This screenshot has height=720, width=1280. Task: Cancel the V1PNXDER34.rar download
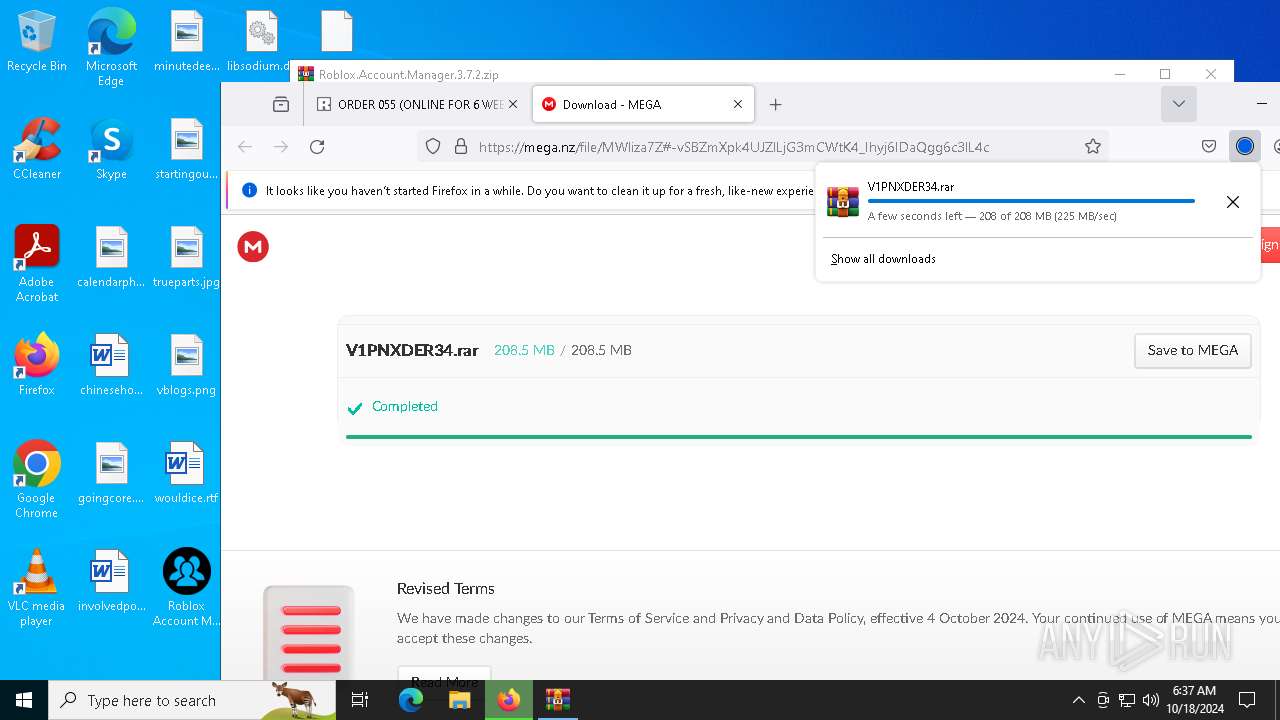pos(1233,202)
